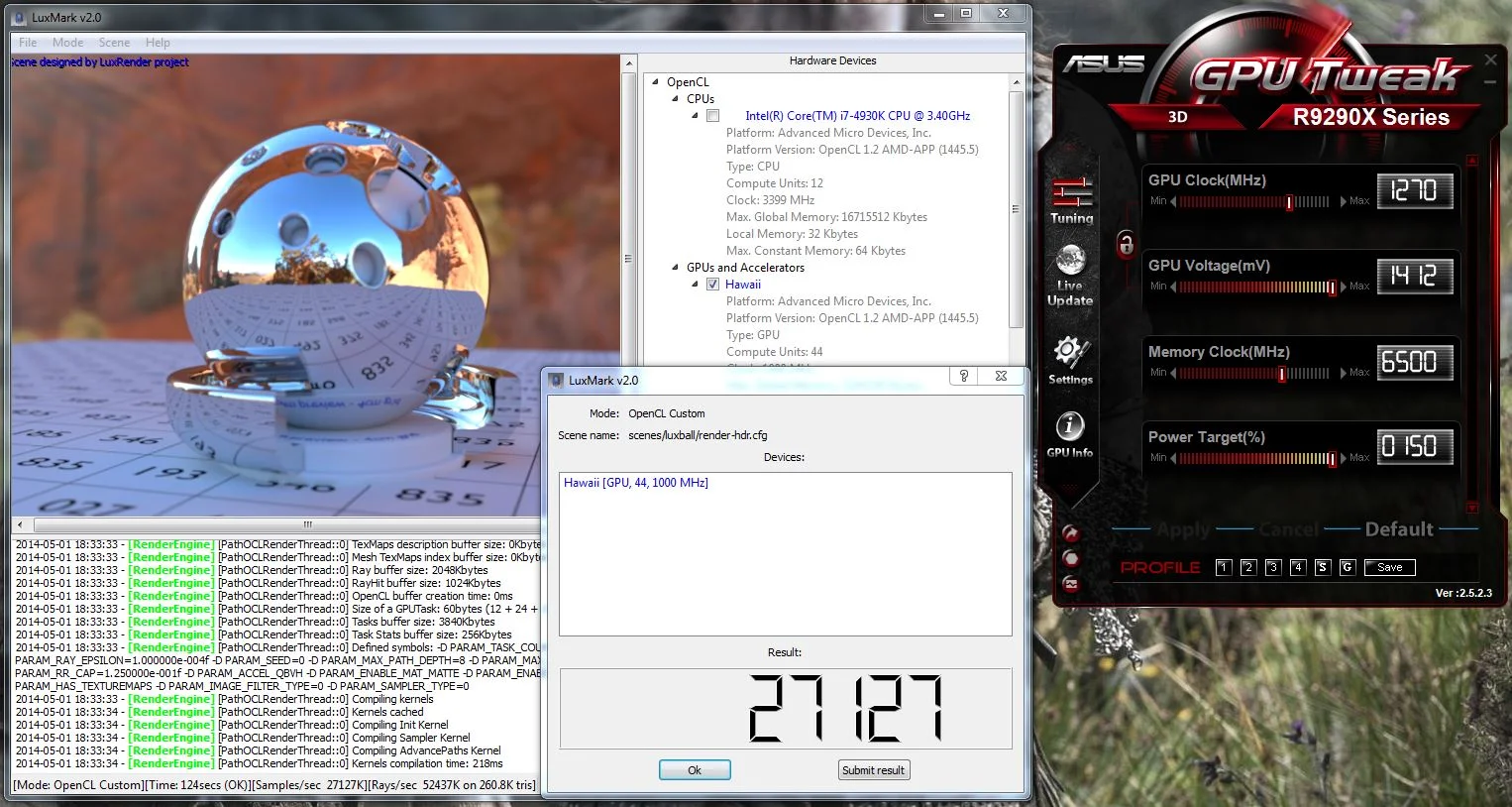Click OK in the LuxMark result dialog
1512x807 pixels.
pyautogui.click(x=695, y=770)
